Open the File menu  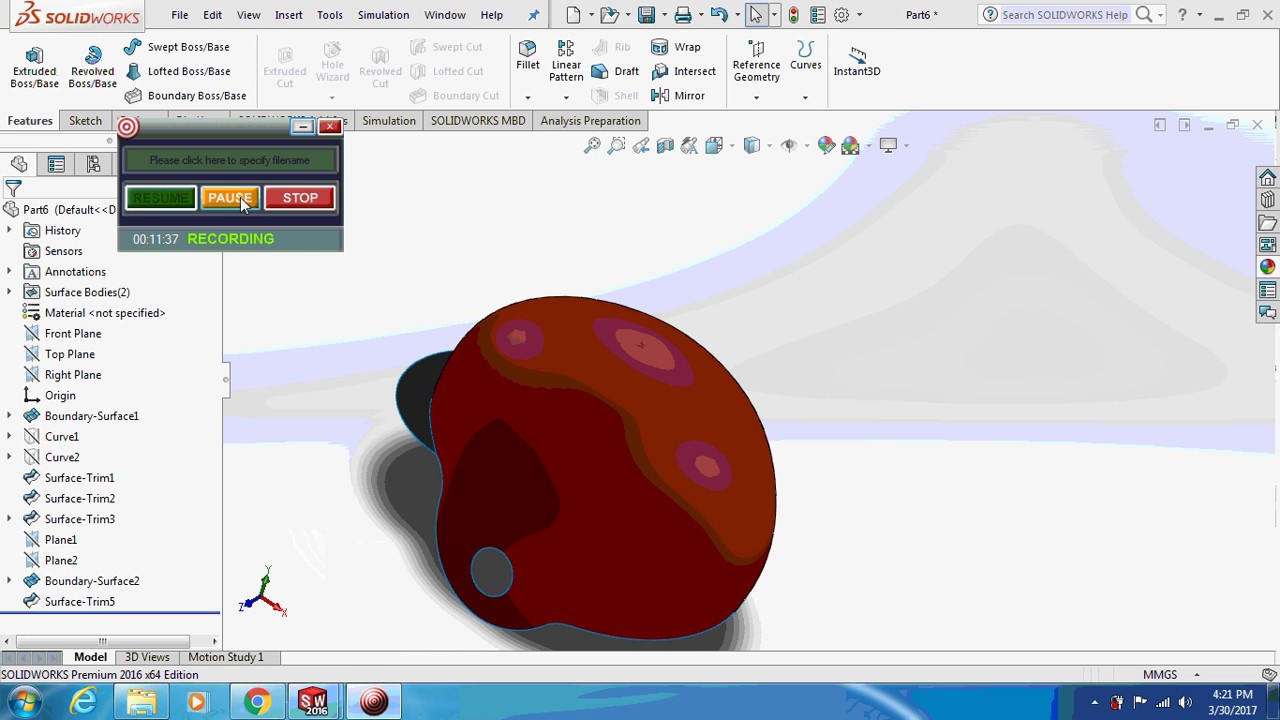(179, 15)
